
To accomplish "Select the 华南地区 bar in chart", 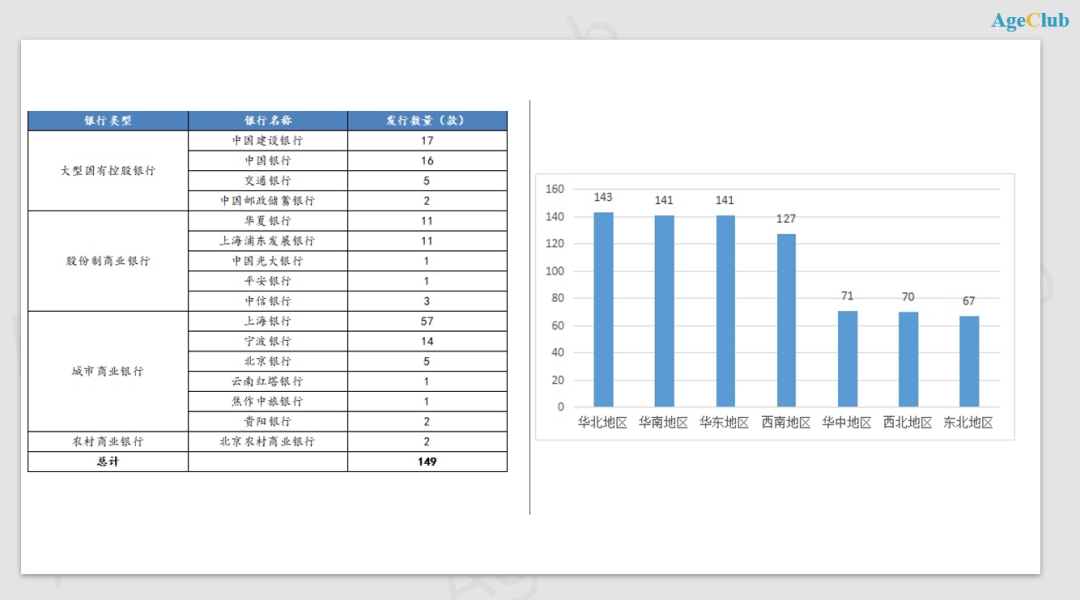I will click(664, 311).
